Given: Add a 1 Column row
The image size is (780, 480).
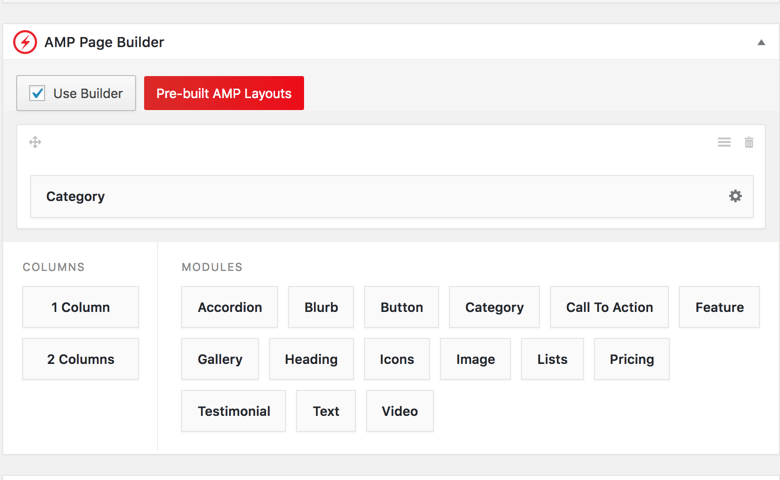Looking at the screenshot, I should [x=81, y=307].
